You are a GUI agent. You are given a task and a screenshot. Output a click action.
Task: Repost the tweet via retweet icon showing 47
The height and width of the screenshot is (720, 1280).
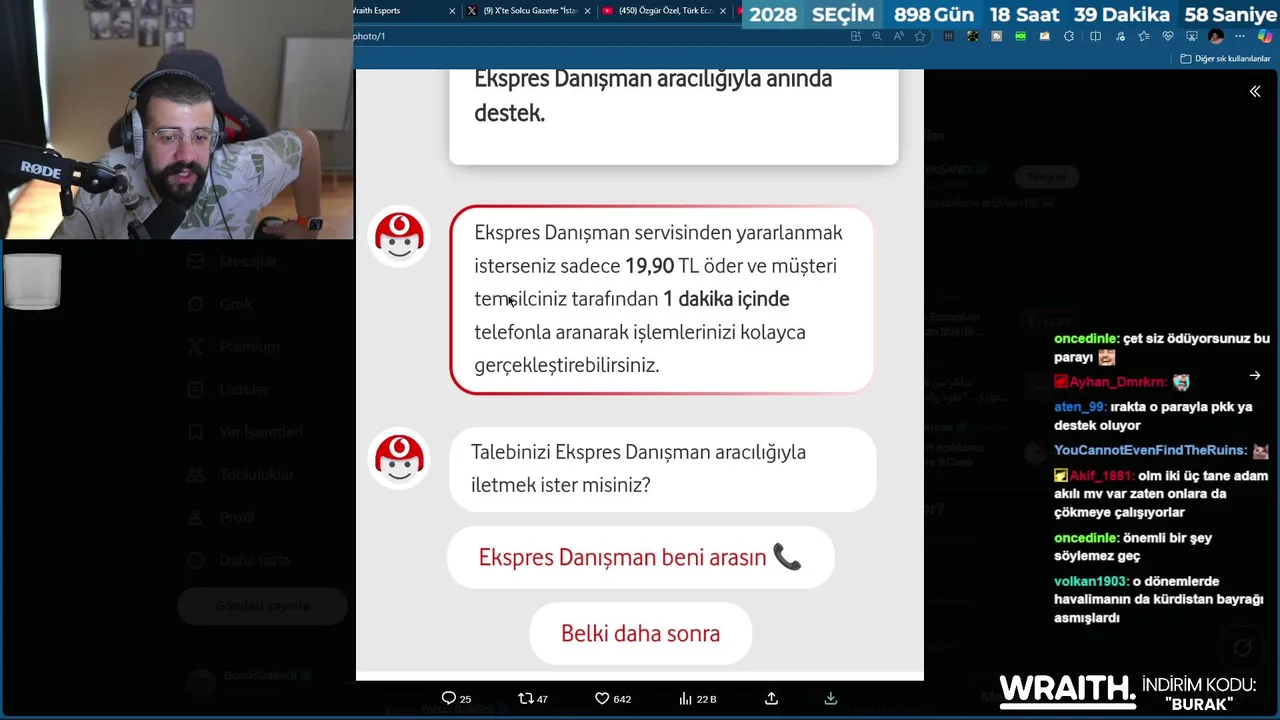[532, 698]
